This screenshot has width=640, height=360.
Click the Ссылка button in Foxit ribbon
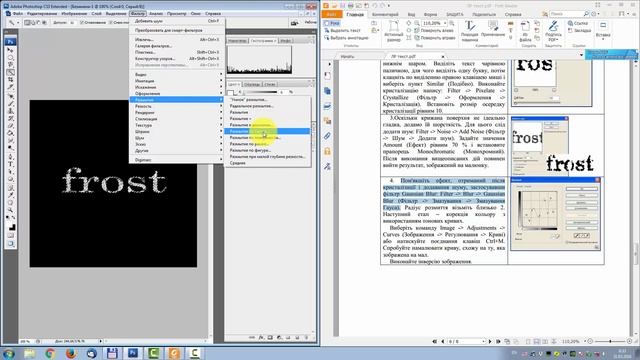click(x=578, y=23)
